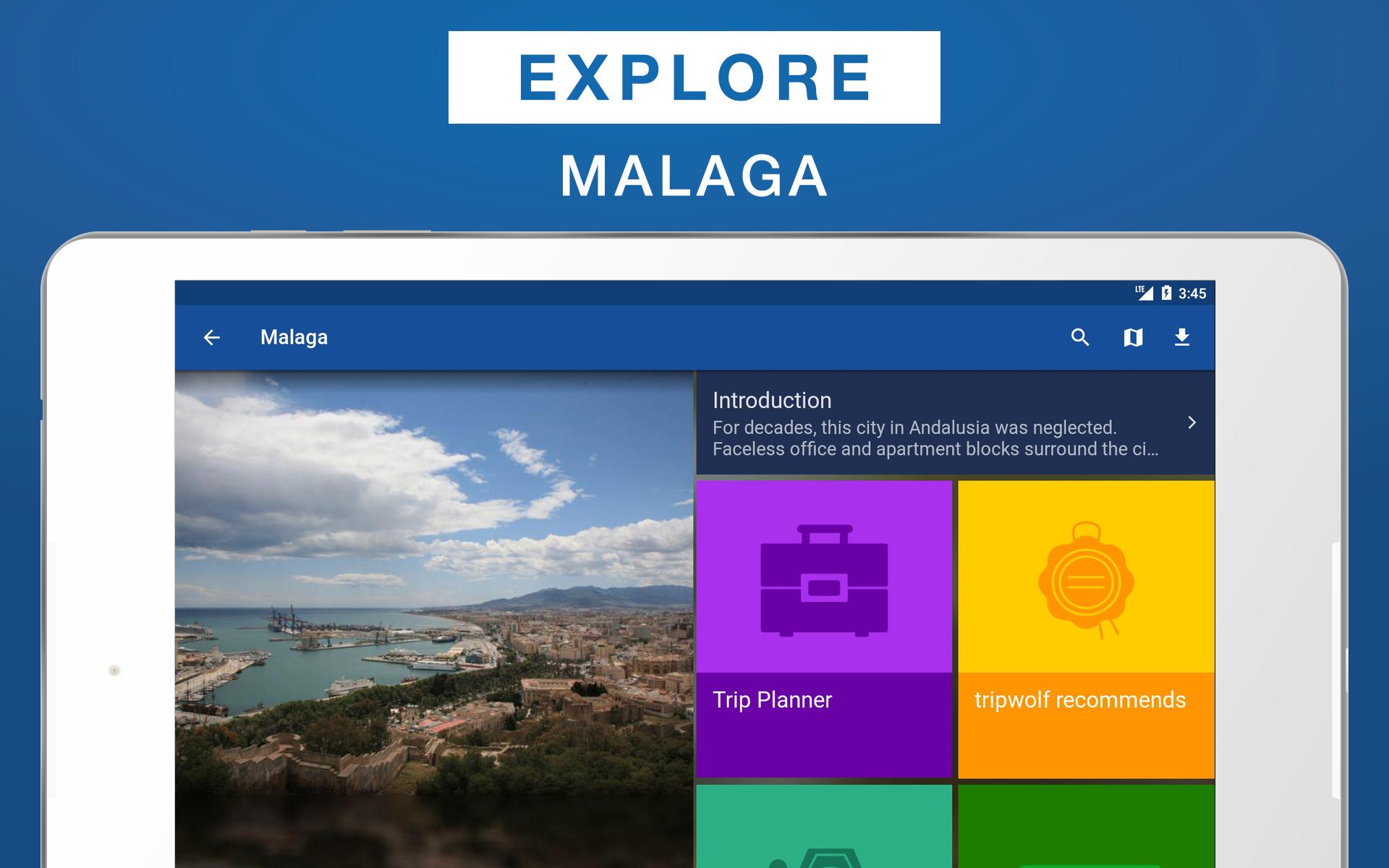Tap the battery status icon
The width and height of the screenshot is (1389, 868).
point(1166,293)
